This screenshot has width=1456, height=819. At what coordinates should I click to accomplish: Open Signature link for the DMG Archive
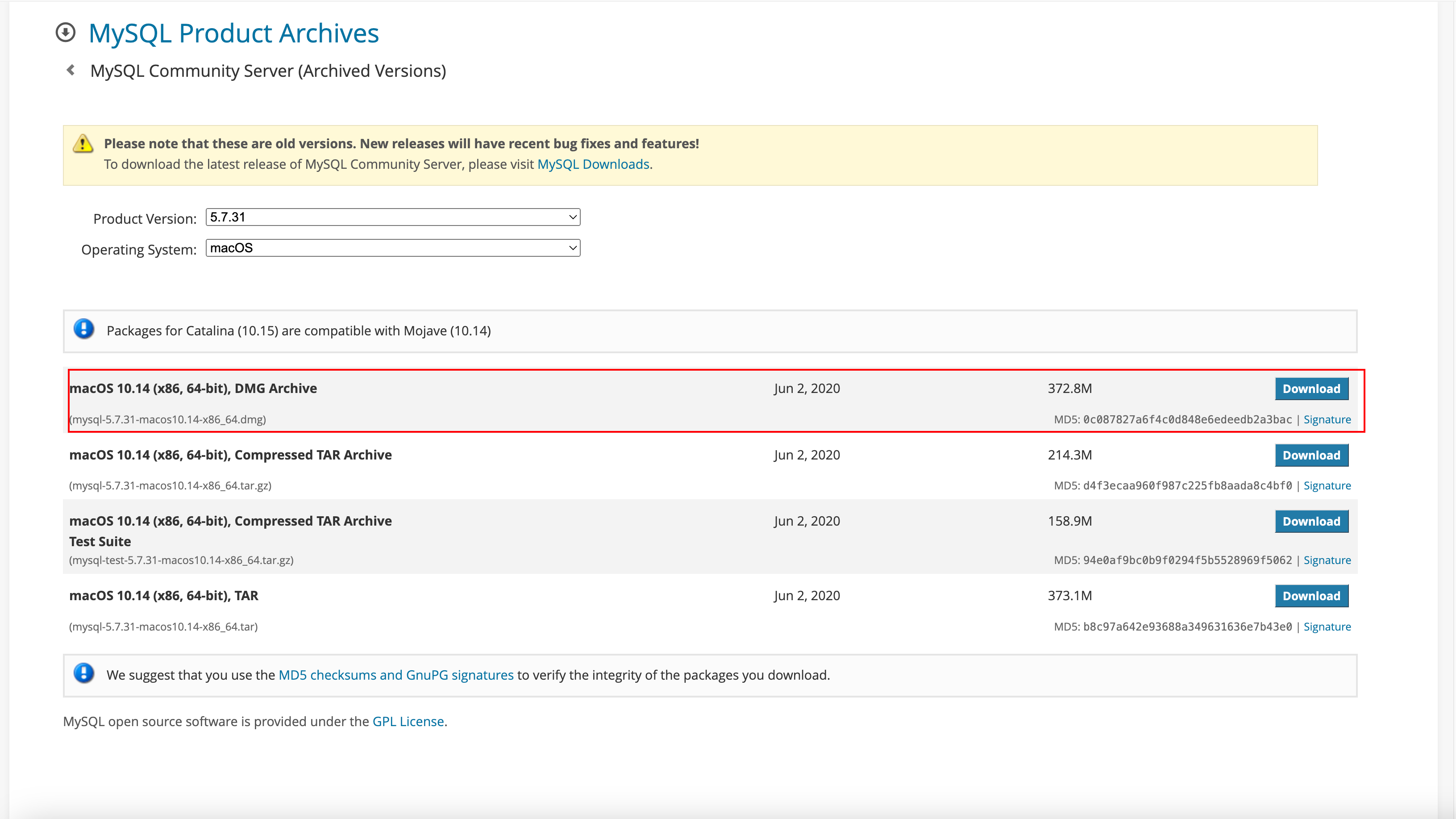pos(1327,419)
